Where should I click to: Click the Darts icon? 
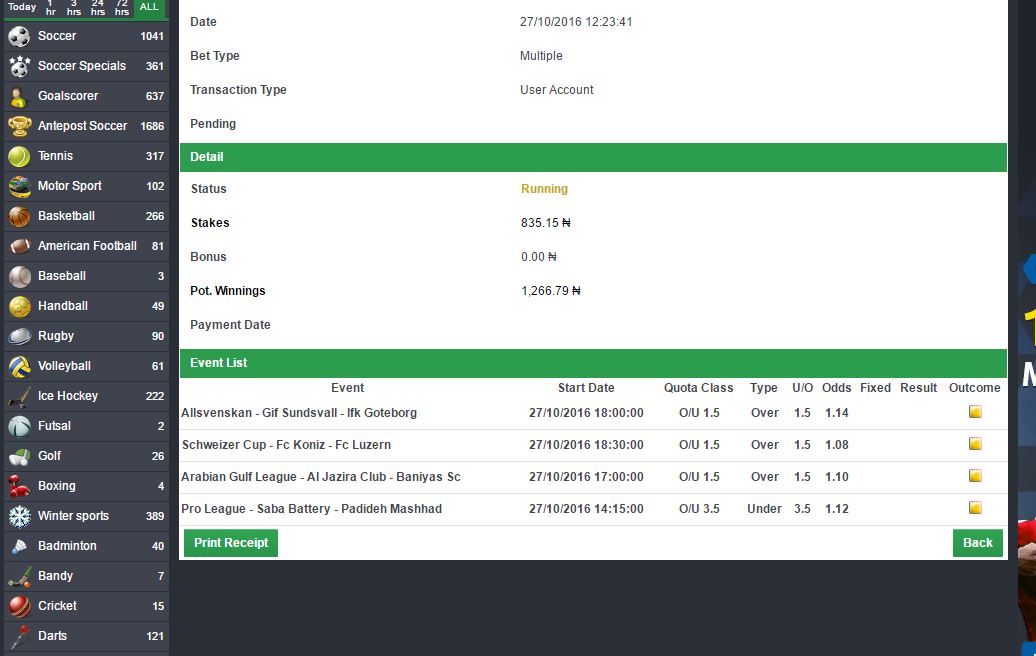click(19, 636)
